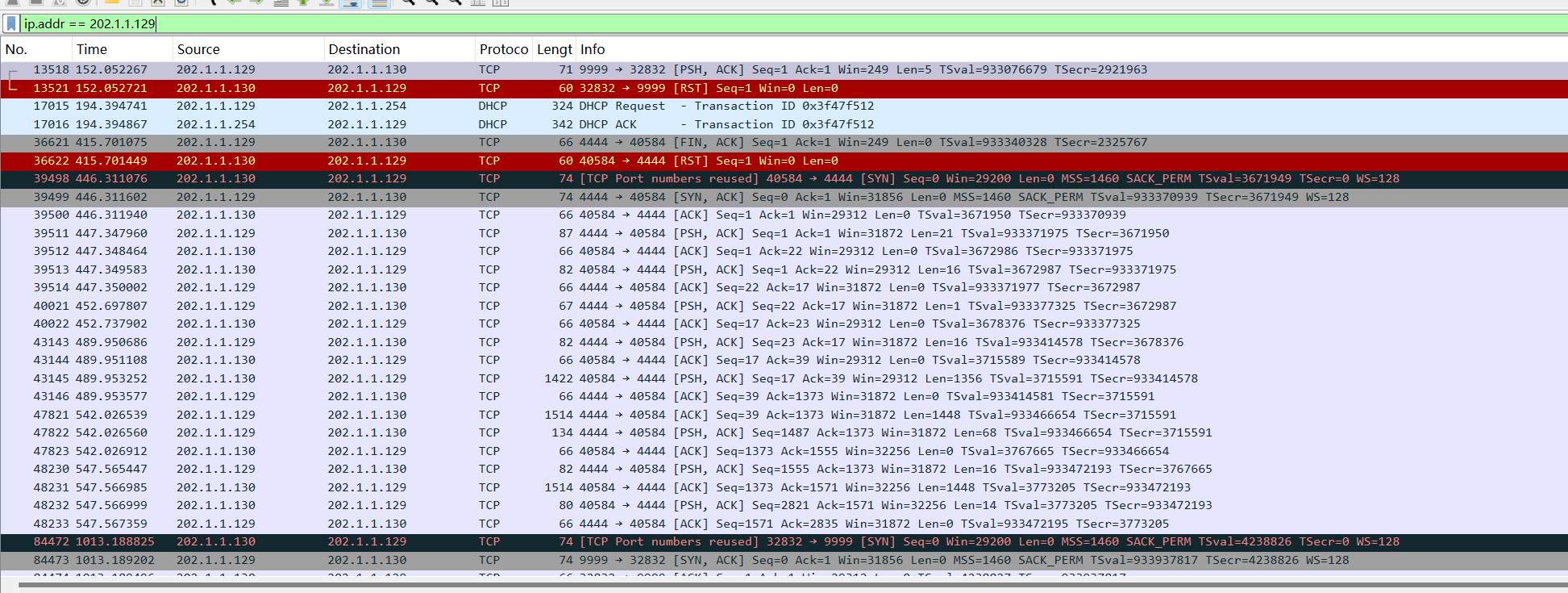Viewport: 1568px width, 593px height.
Task: Select packet 48231 row
Action: tap(784, 487)
